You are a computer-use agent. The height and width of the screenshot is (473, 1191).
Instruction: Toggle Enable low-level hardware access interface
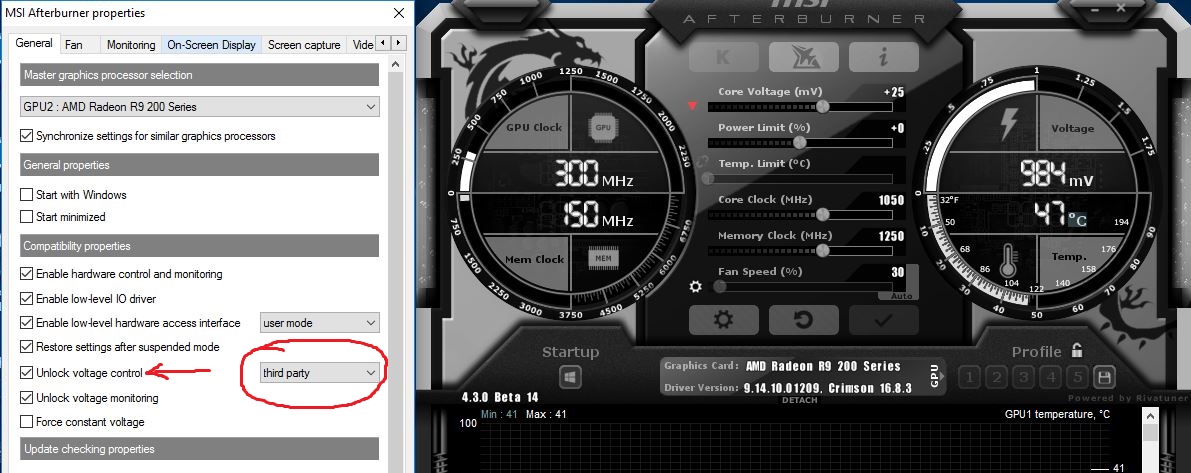tap(27, 323)
